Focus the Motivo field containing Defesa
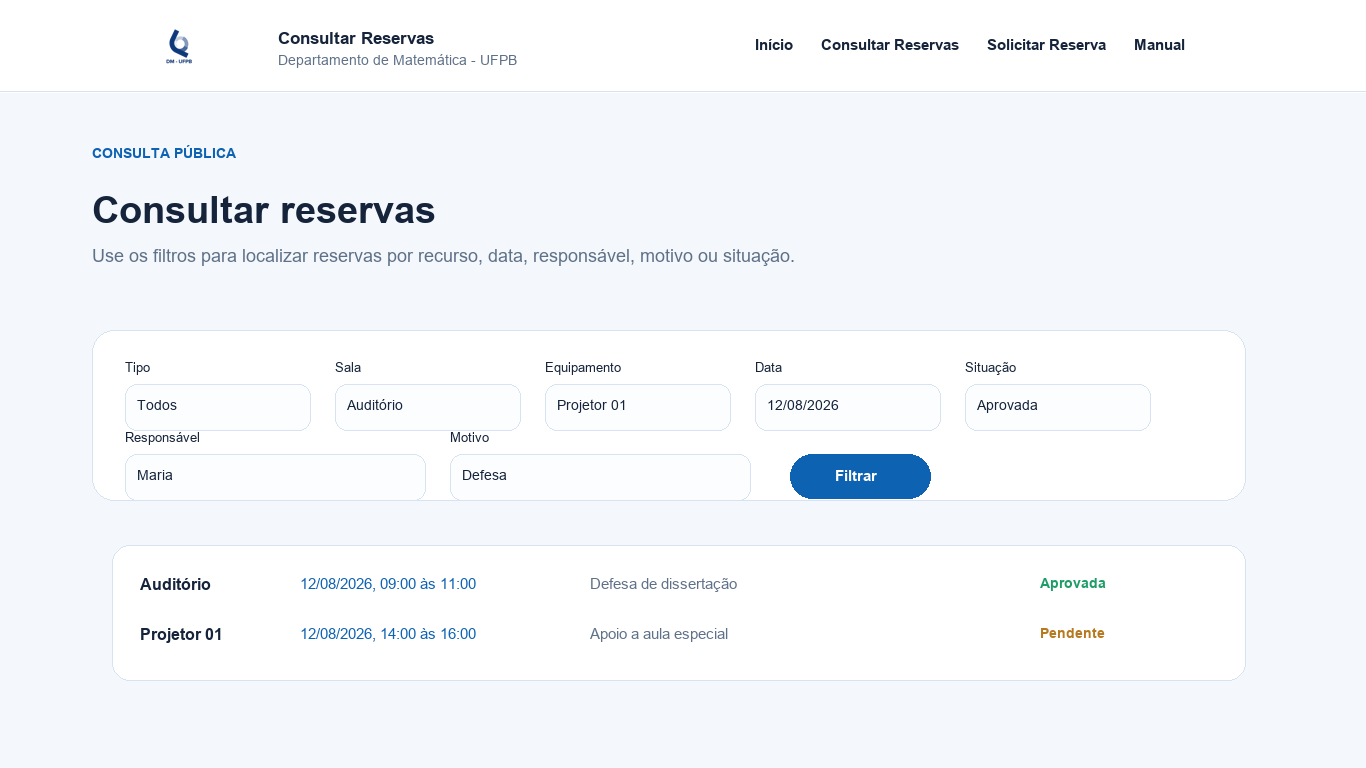Image resolution: width=1366 pixels, height=768 pixels. (600, 477)
